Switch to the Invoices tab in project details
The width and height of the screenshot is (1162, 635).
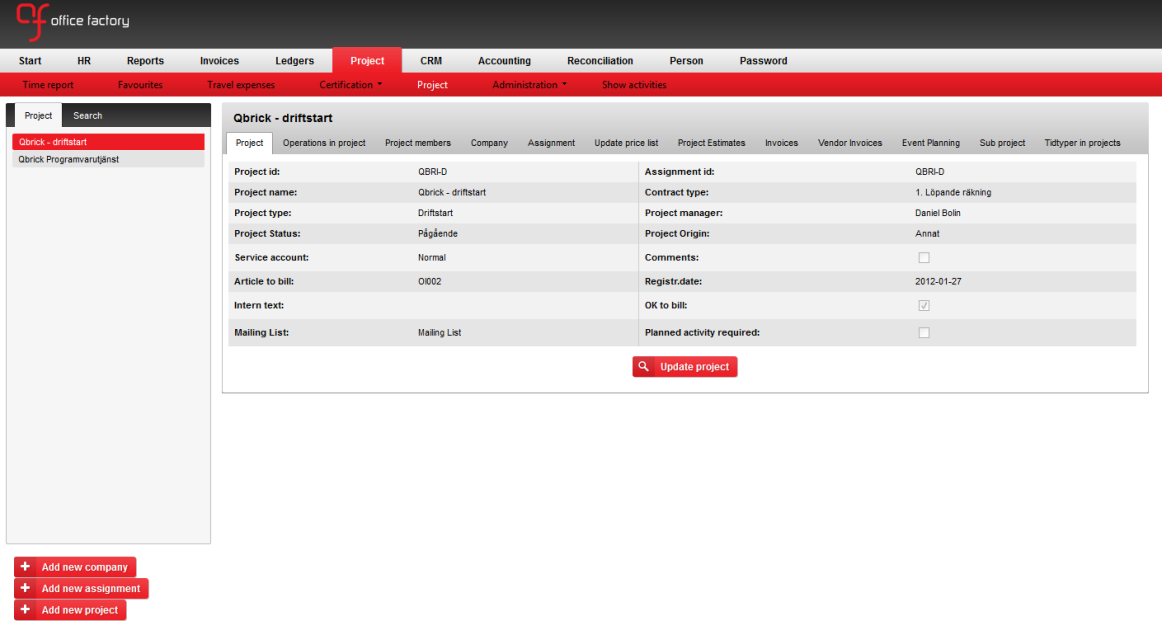782,143
